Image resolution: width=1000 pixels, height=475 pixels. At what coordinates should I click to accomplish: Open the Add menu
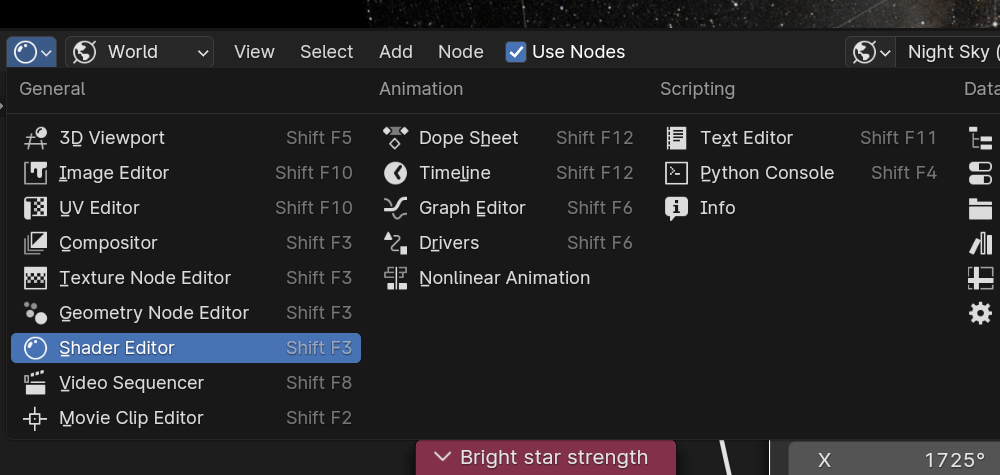(396, 52)
